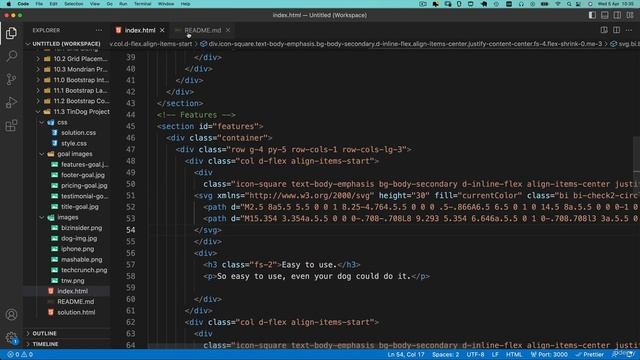Open the Apple menu
Image resolution: width=640 pixels, height=360 pixels.
coord(9,4)
